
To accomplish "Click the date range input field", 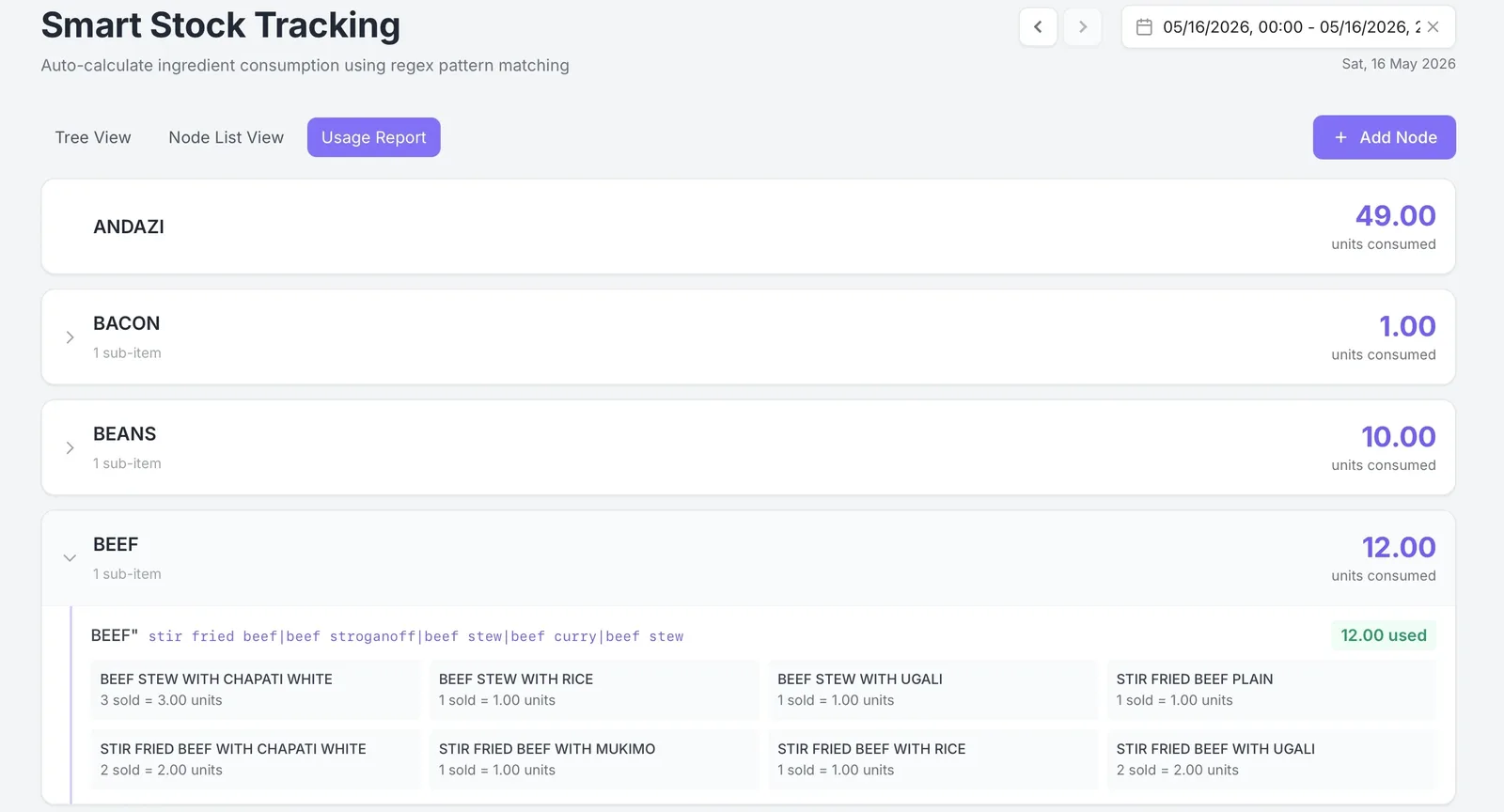I will 1288,27.
